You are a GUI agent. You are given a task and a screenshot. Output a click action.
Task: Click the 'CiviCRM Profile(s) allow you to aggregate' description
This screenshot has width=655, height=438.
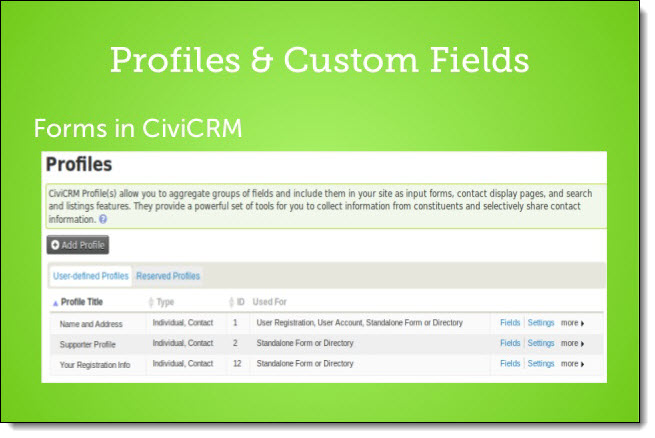320,206
